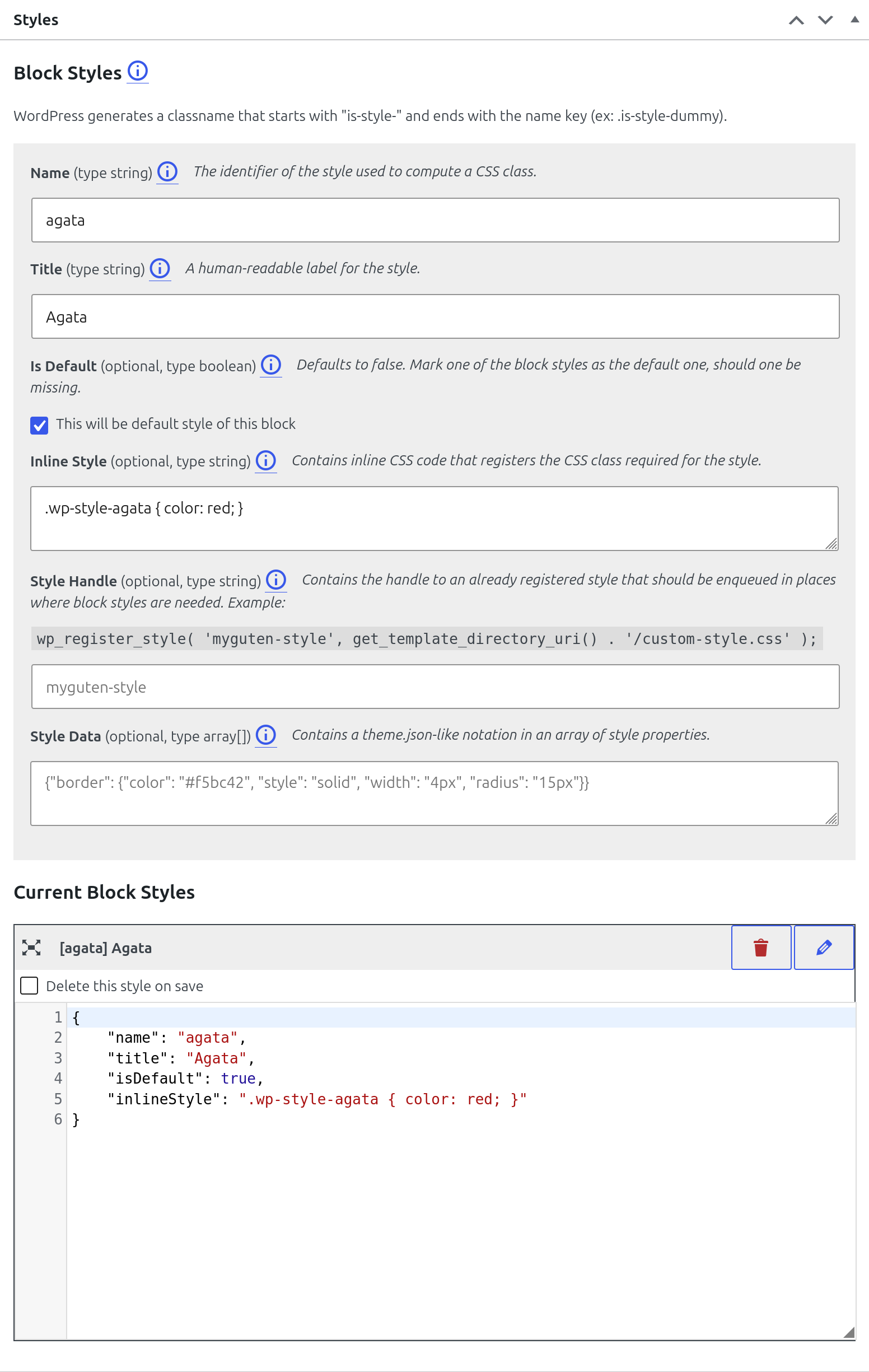Image resolution: width=869 pixels, height=1372 pixels.
Task: Click the 'Delete this style on save' label text
Action: point(125,986)
